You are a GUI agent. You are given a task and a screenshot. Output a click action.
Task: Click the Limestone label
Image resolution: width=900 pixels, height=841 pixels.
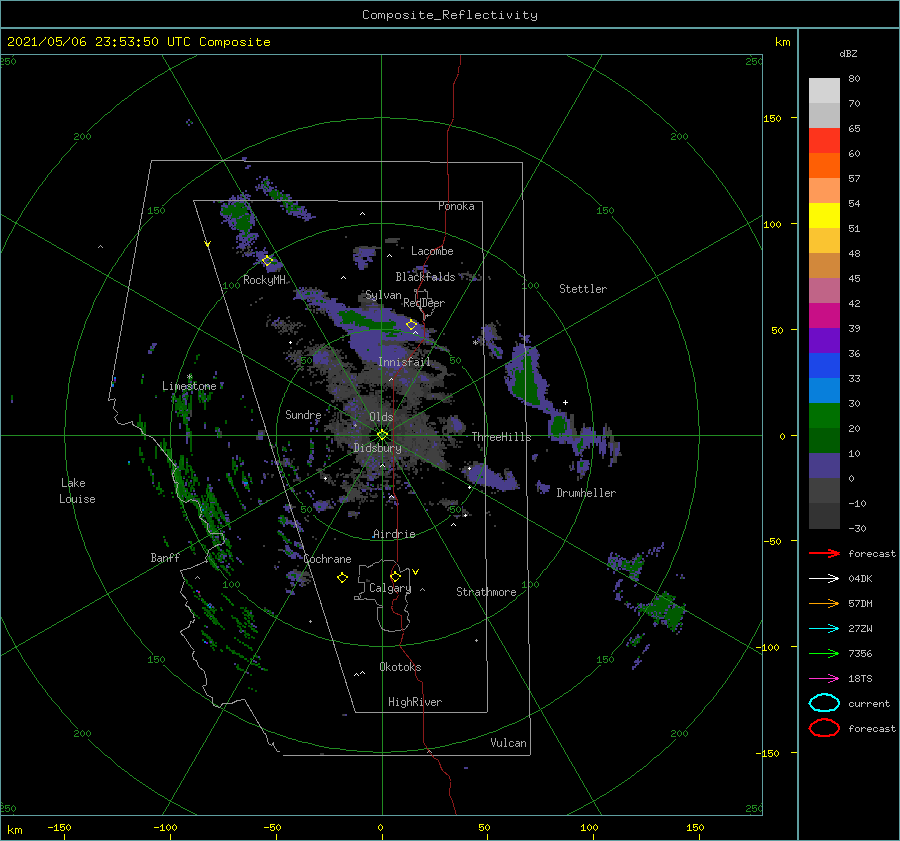pyautogui.click(x=189, y=386)
